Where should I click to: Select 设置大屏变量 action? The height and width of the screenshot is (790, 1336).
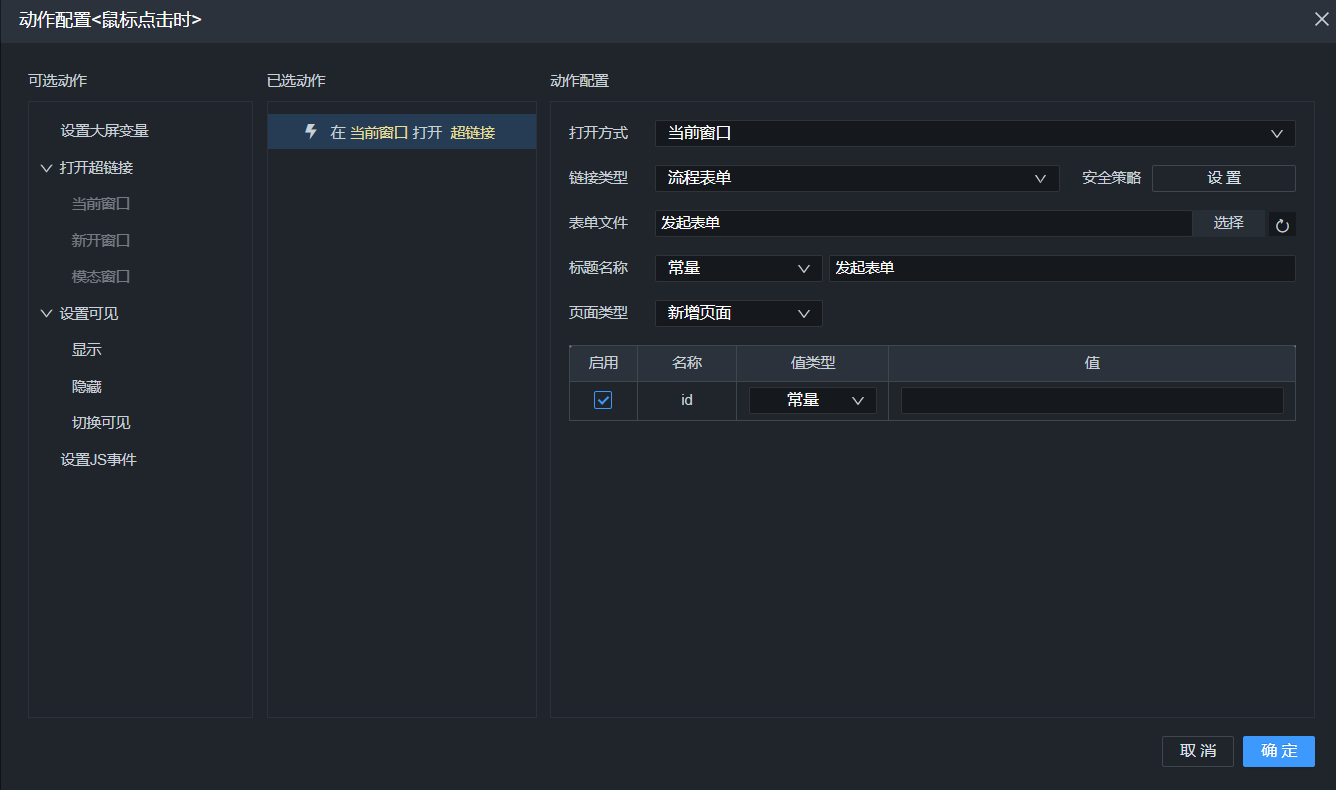click(x=104, y=131)
